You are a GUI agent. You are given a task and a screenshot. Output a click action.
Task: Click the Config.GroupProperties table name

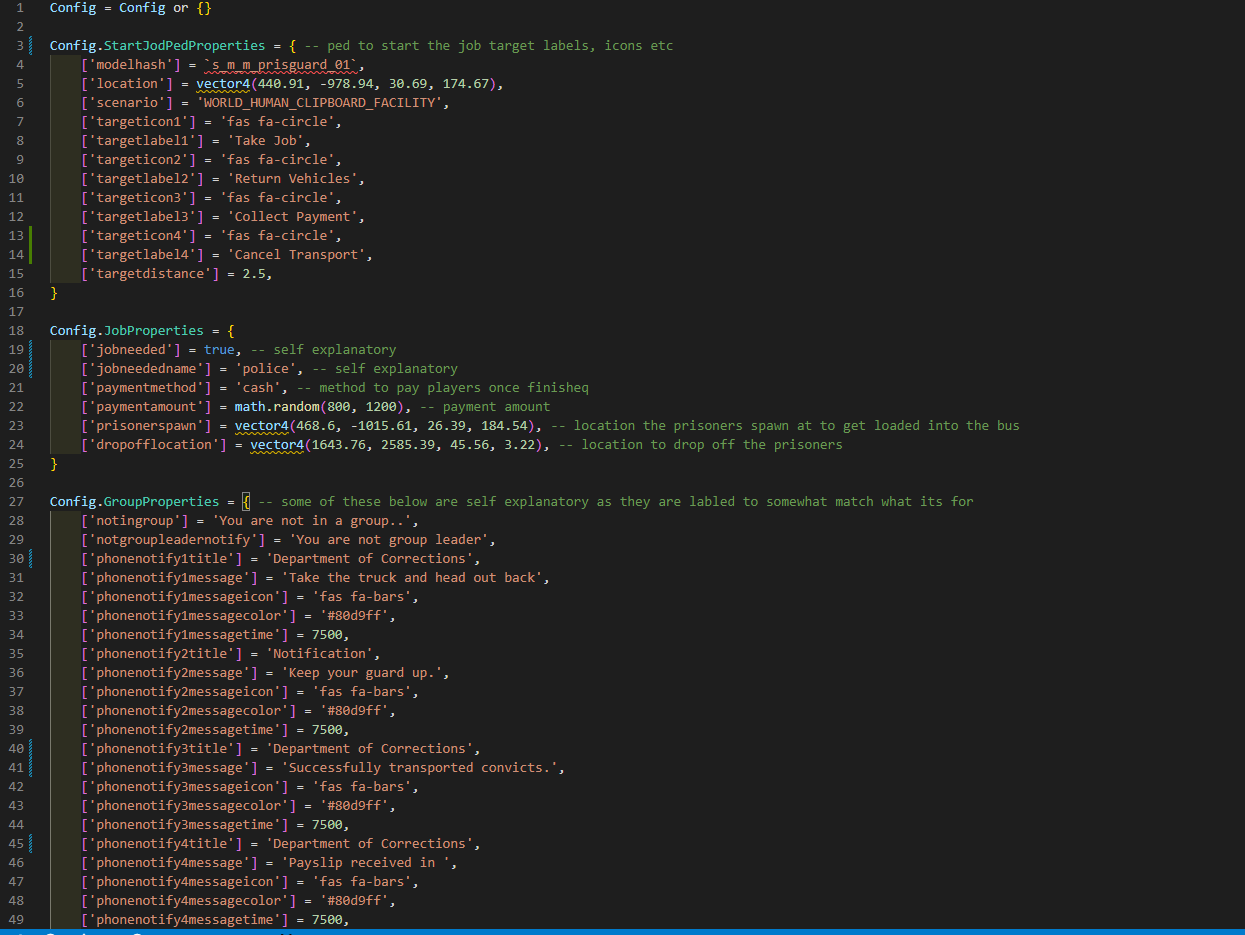tap(134, 502)
